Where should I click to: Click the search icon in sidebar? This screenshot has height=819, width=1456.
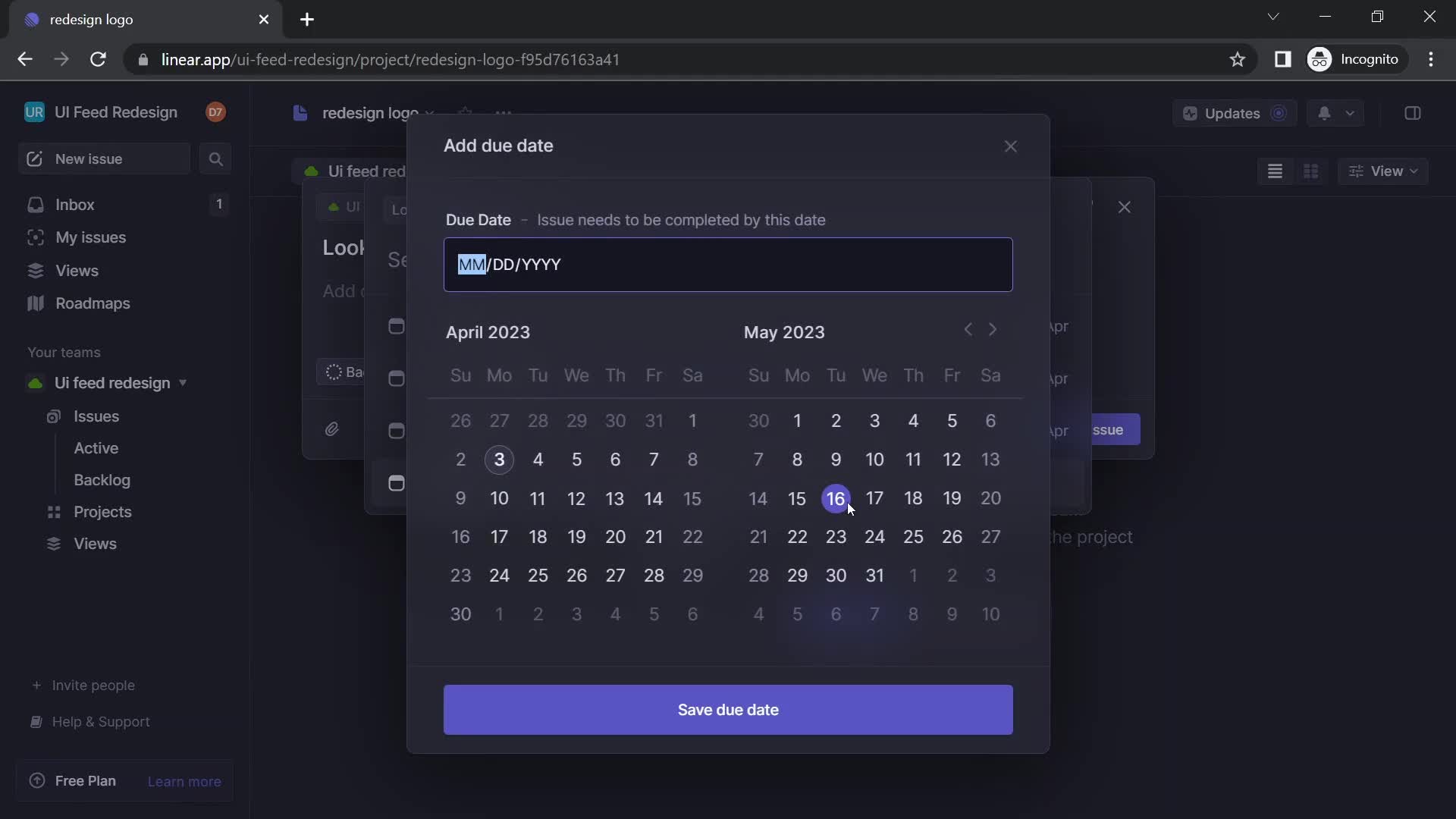[216, 158]
